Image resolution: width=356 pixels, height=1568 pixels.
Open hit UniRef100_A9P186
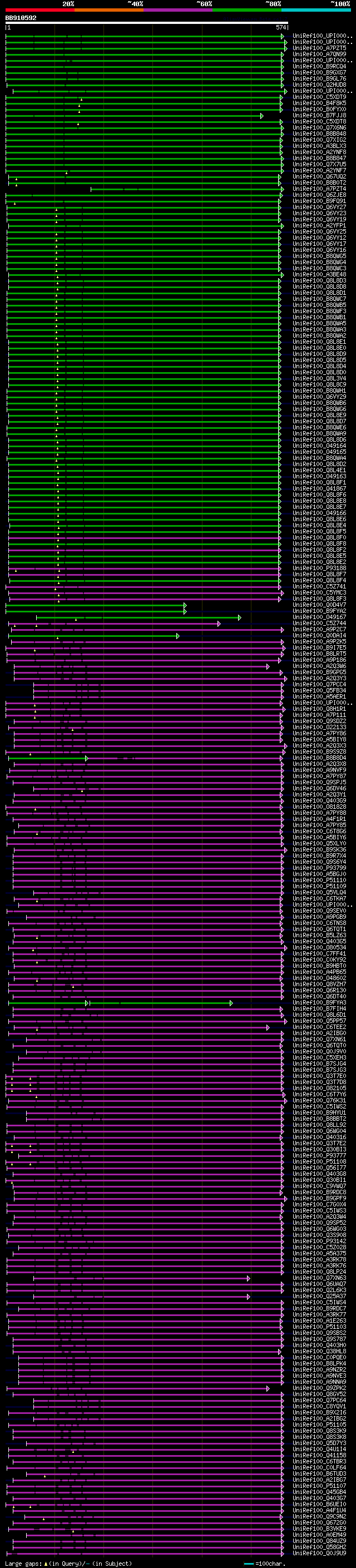tap(319, 660)
